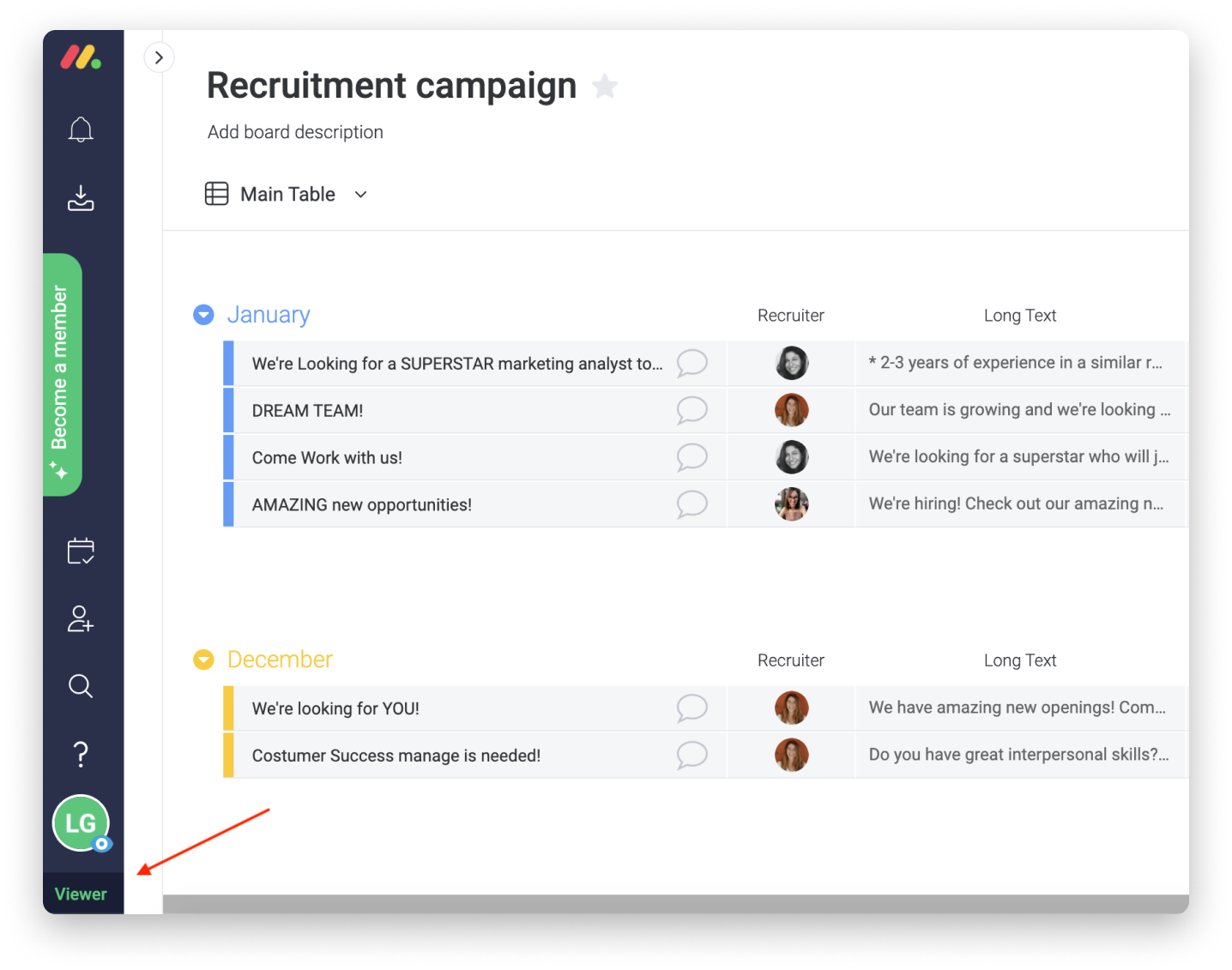Click the invite members person icon
Viewport: 1232px width, 970px height.
tap(81, 618)
